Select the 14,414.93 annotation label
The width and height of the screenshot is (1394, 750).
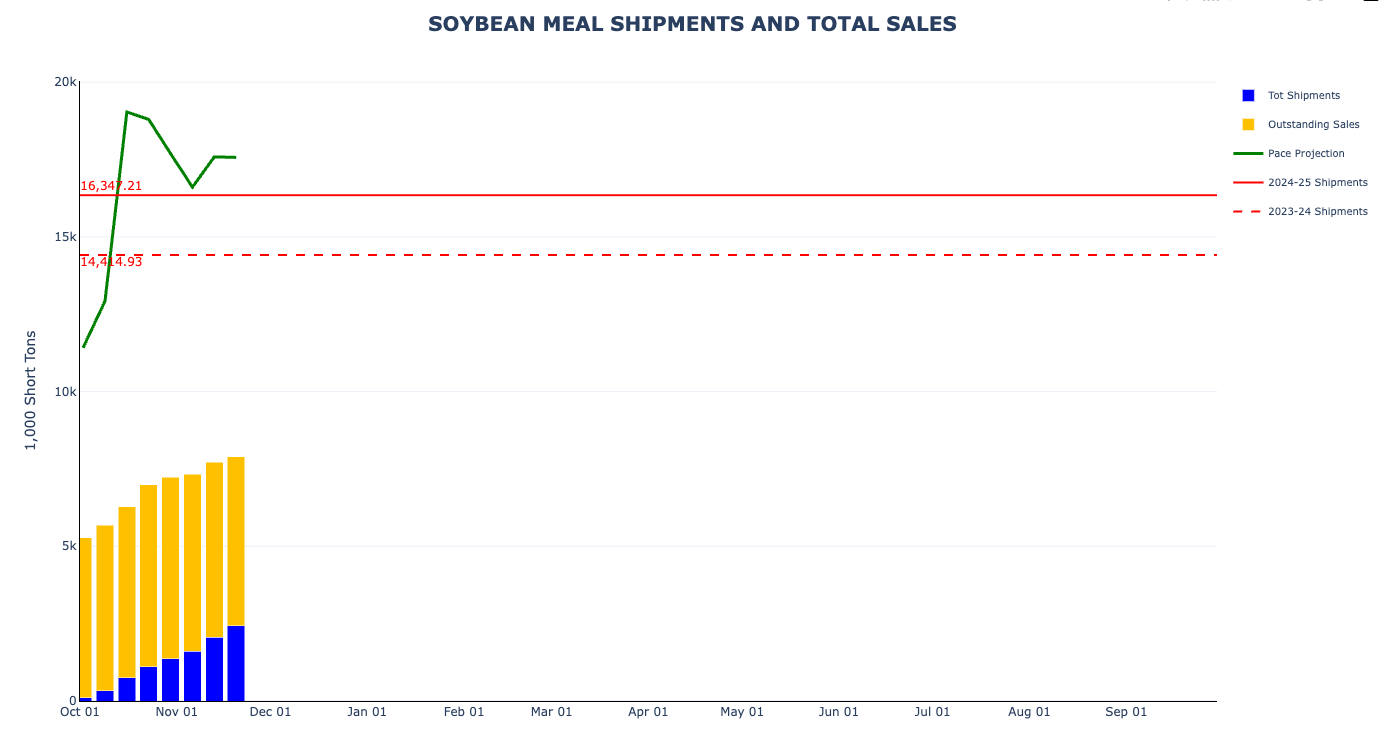point(111,262)
